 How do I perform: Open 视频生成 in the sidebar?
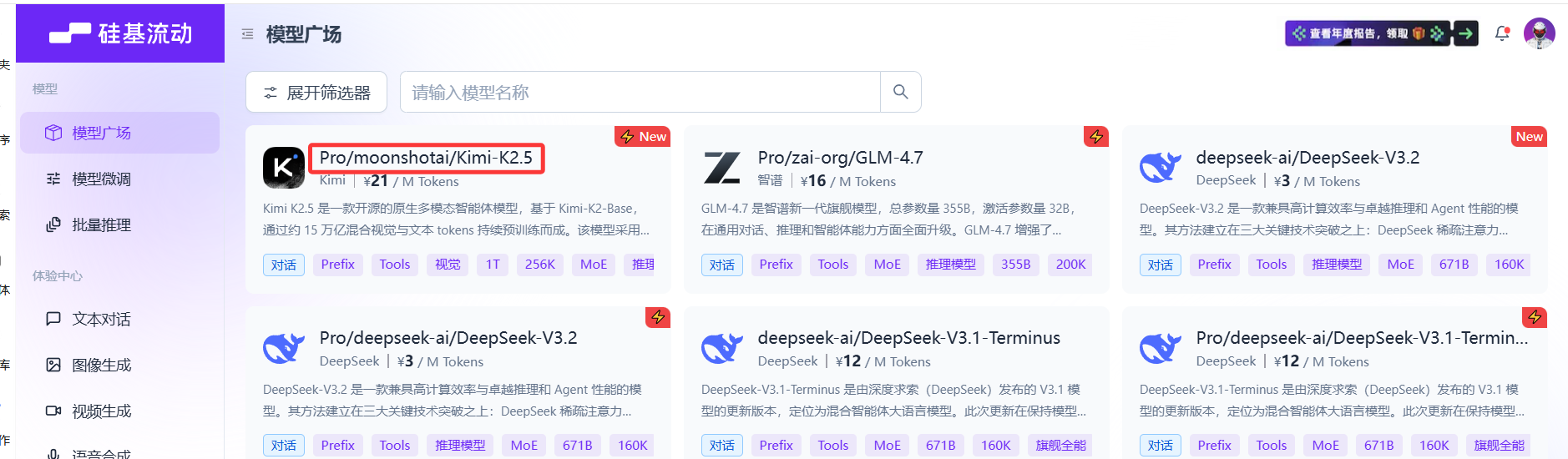(119, 411)
